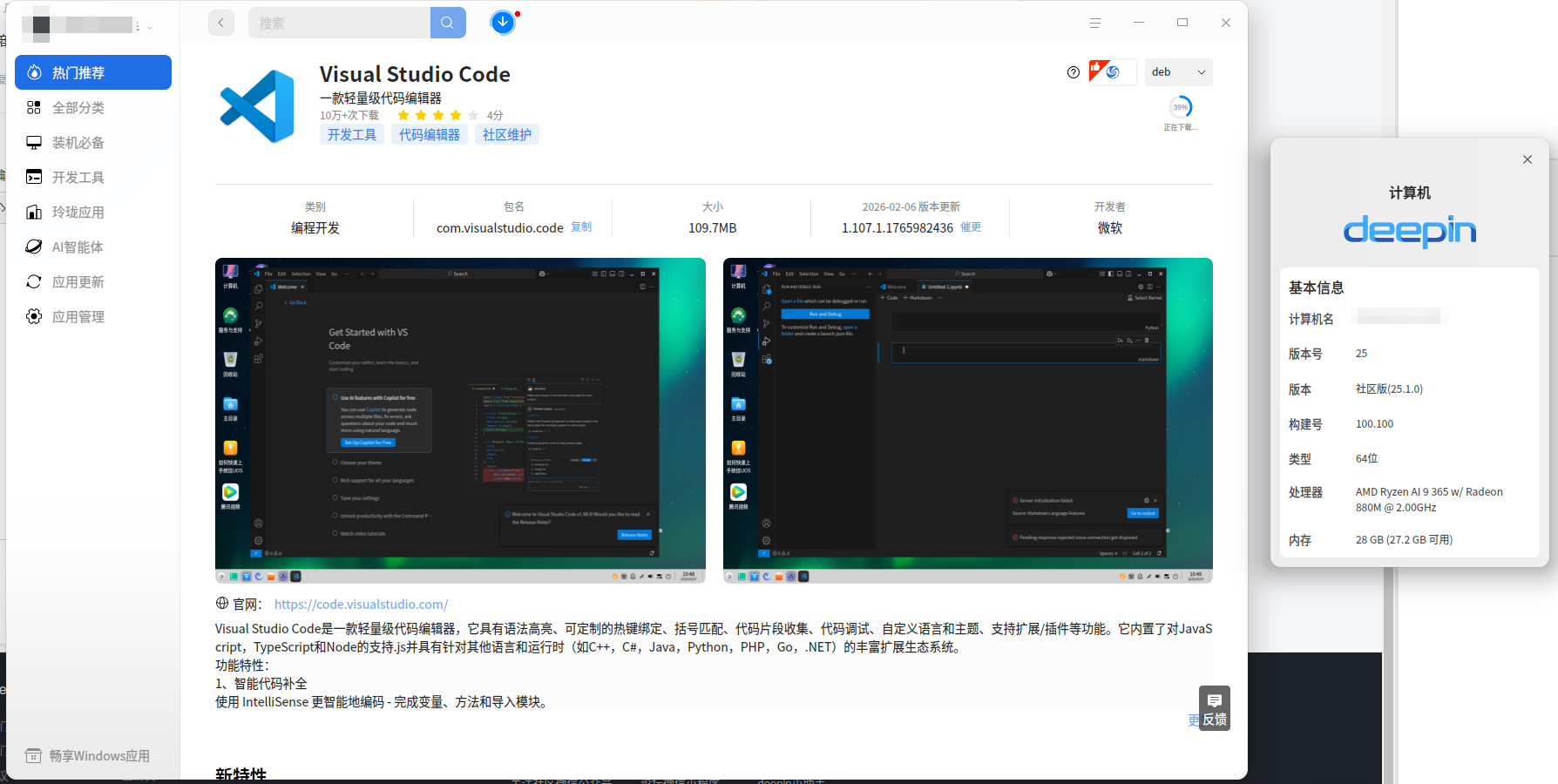Click the processor value AMD Ryzen AI 9 365

click(x=1429, y=499)
